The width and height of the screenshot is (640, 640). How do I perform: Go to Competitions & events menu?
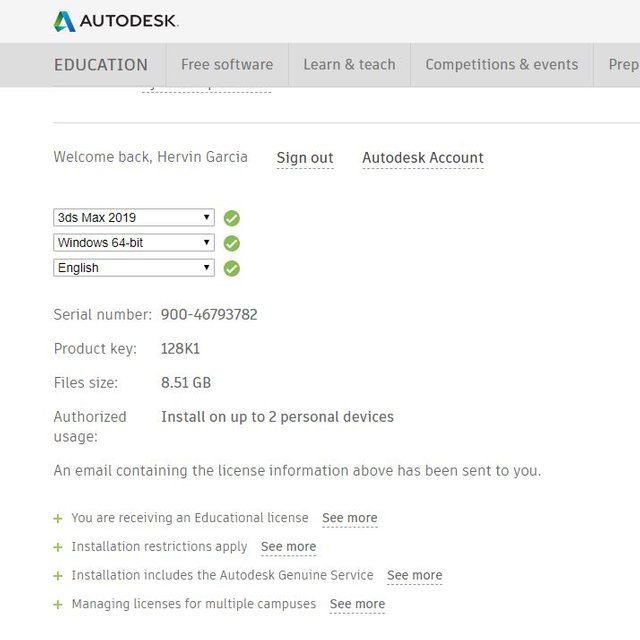point(501,64)
